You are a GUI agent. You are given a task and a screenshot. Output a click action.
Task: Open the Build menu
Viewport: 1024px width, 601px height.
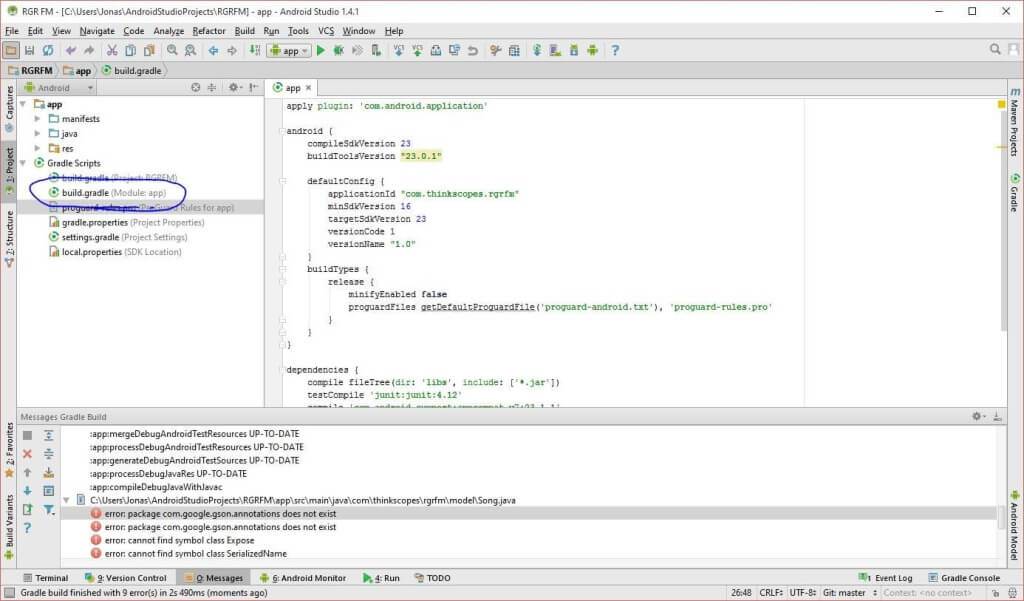click(x=244, y=31)
